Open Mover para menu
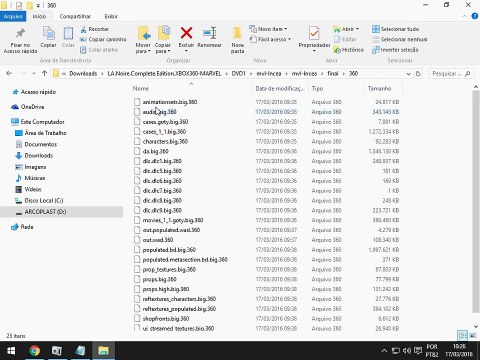The image size is (480, 360). 143,39
